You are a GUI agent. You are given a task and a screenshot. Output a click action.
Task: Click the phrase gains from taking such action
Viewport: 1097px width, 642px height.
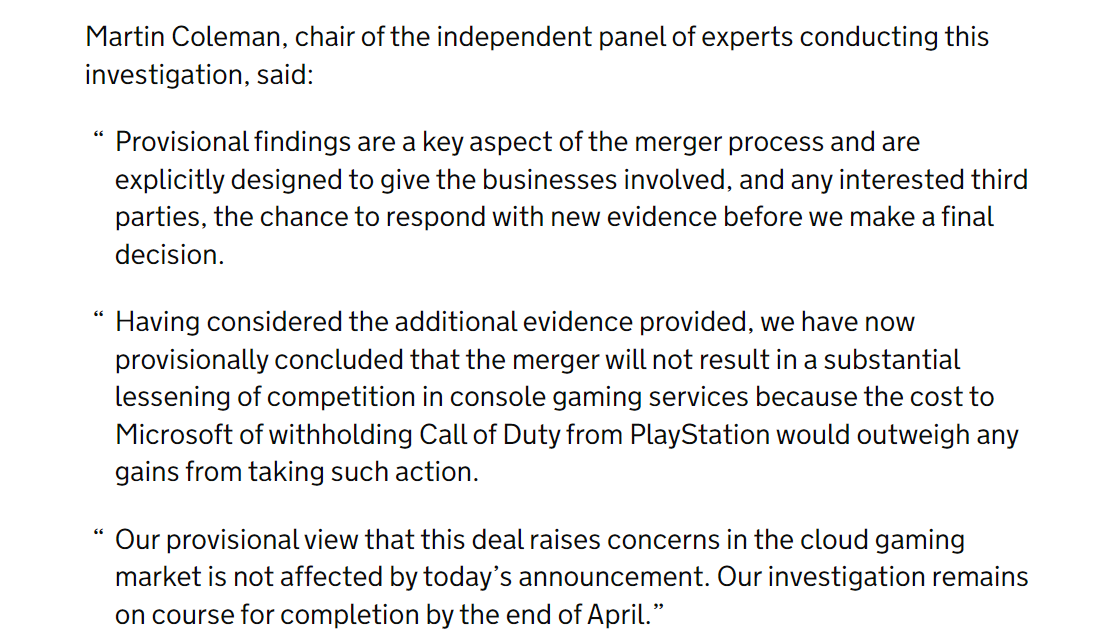click(297, 472)
